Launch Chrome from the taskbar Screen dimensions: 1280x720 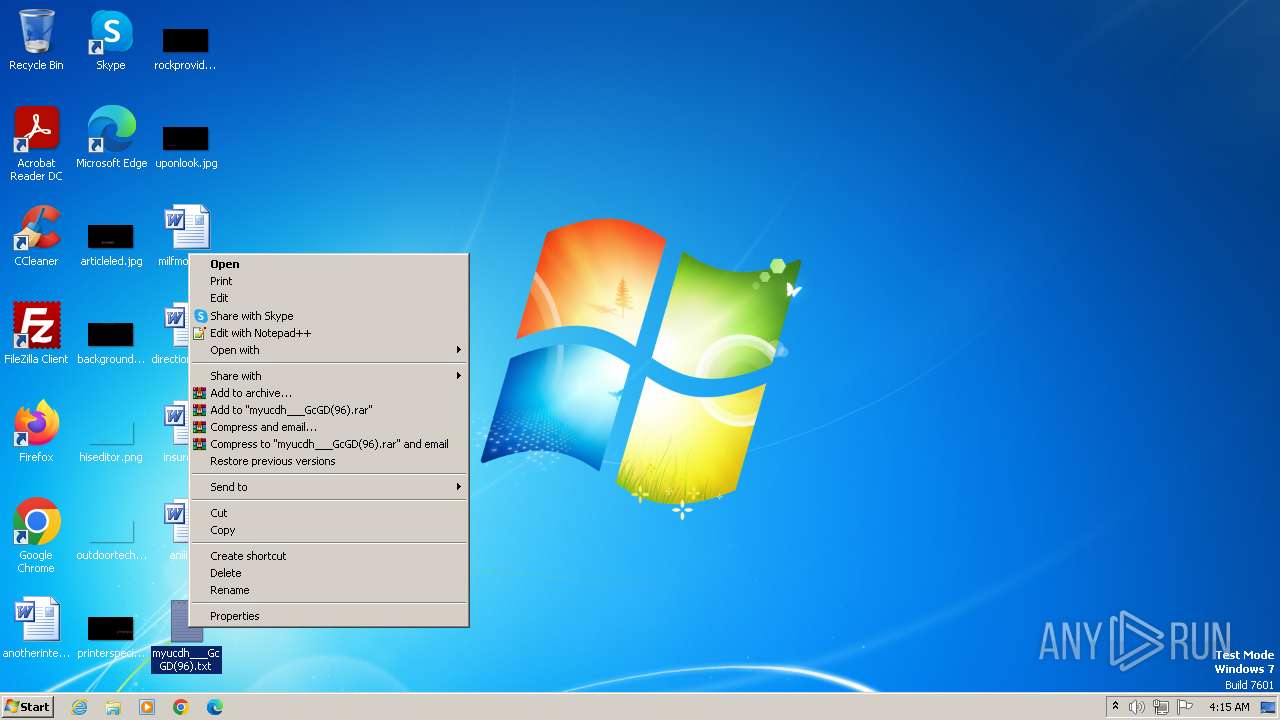181,707
